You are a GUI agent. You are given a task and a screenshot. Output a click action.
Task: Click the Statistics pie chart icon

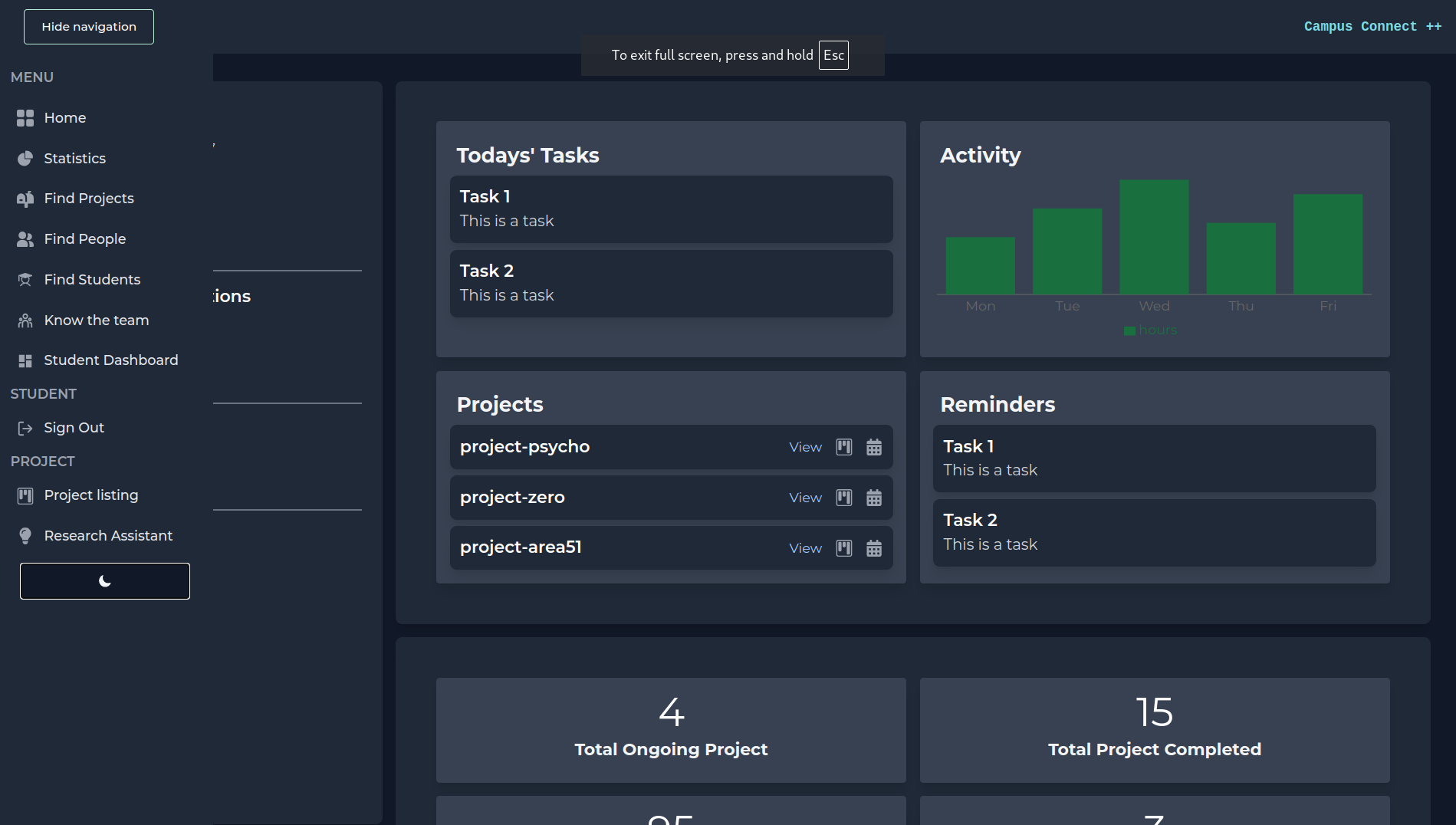pos(25,159)
